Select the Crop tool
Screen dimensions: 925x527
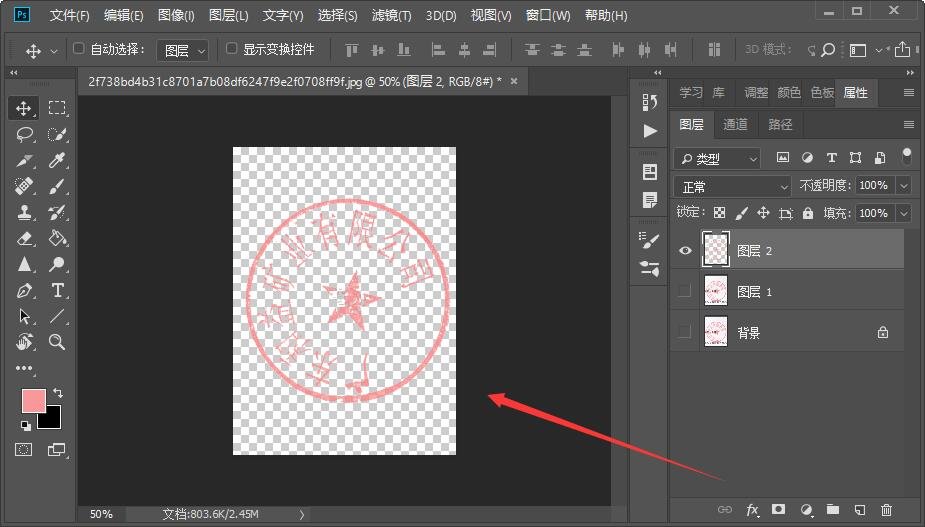click(24, 161)
